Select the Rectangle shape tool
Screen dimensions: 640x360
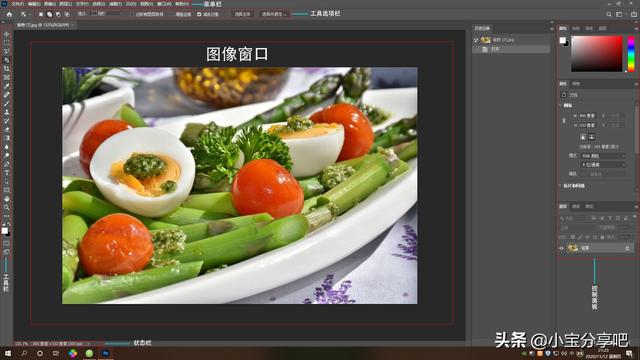[7, 190]
